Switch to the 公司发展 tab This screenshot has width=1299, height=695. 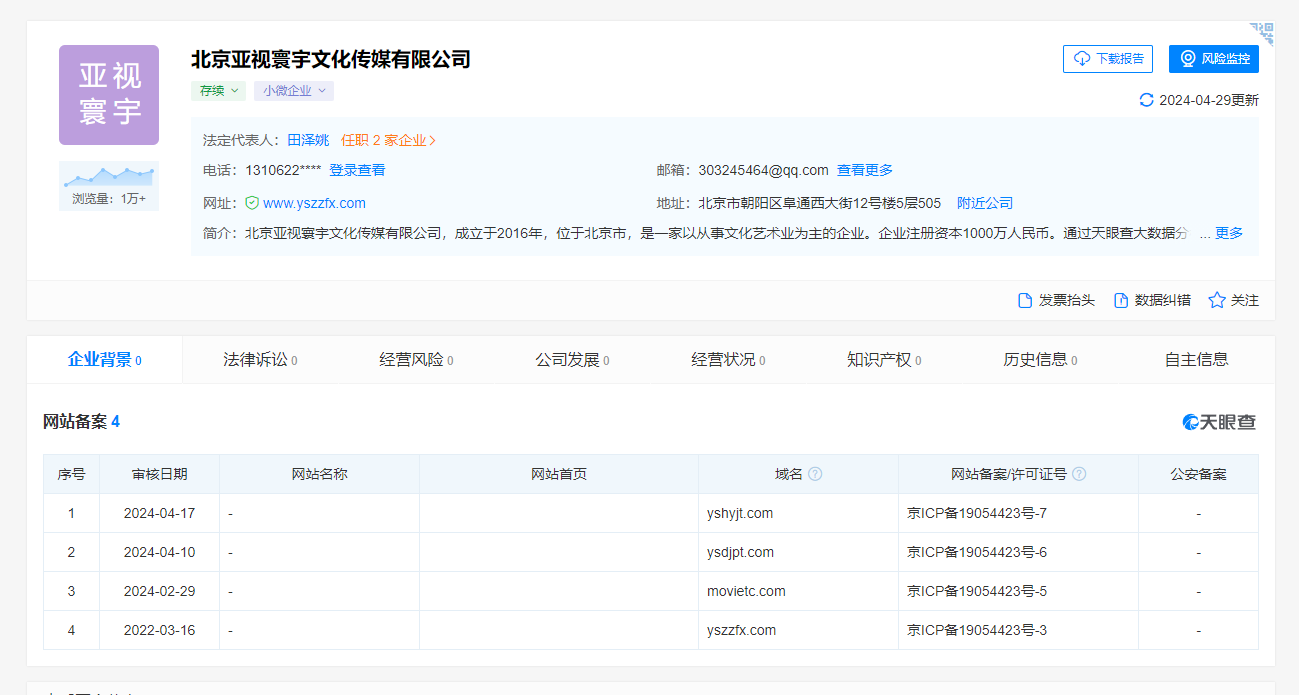coord(572,360)
